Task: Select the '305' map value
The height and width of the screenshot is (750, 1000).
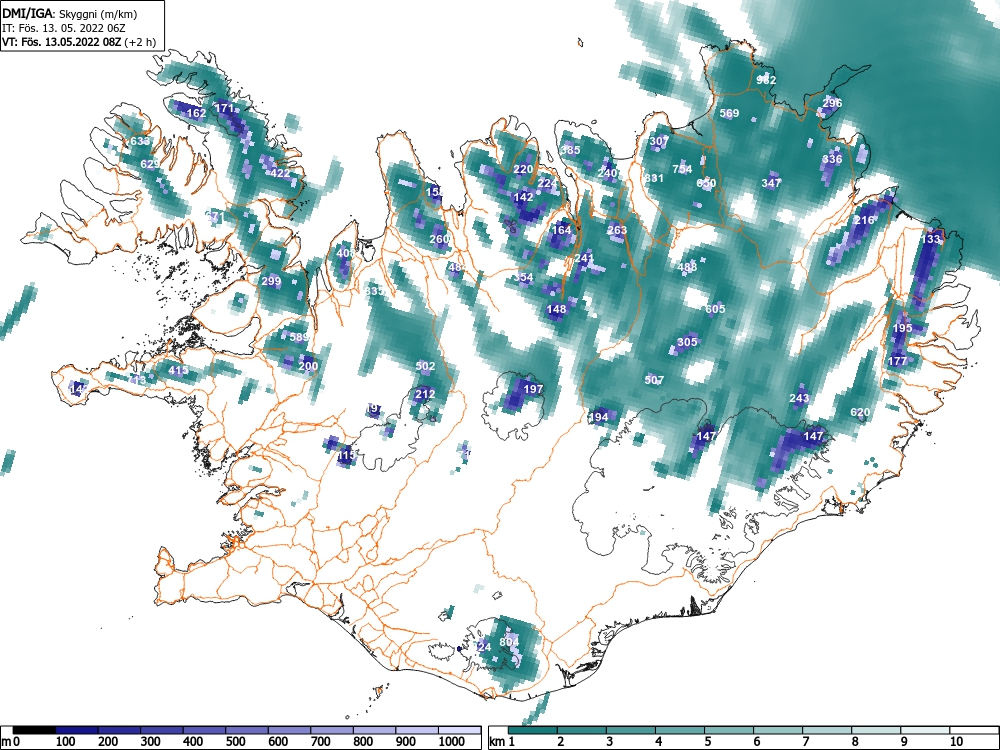Action: pos(687,342)
